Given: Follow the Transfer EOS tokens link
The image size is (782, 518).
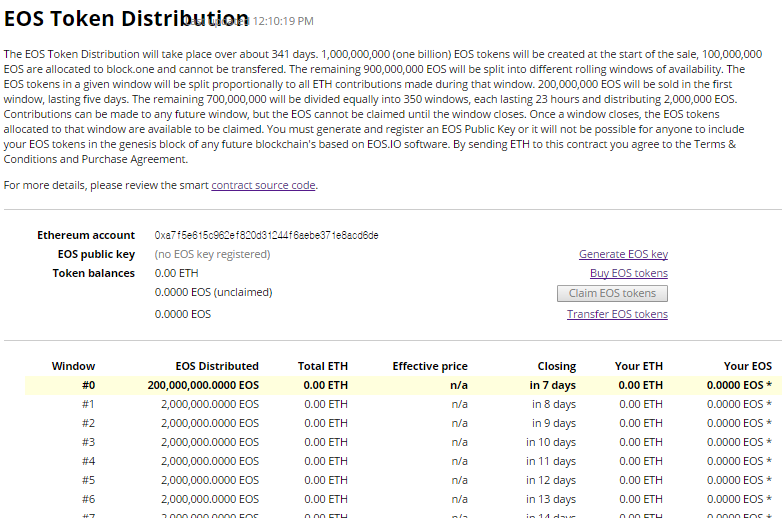Looking at the screenshot, I should (x=617, y=314).
